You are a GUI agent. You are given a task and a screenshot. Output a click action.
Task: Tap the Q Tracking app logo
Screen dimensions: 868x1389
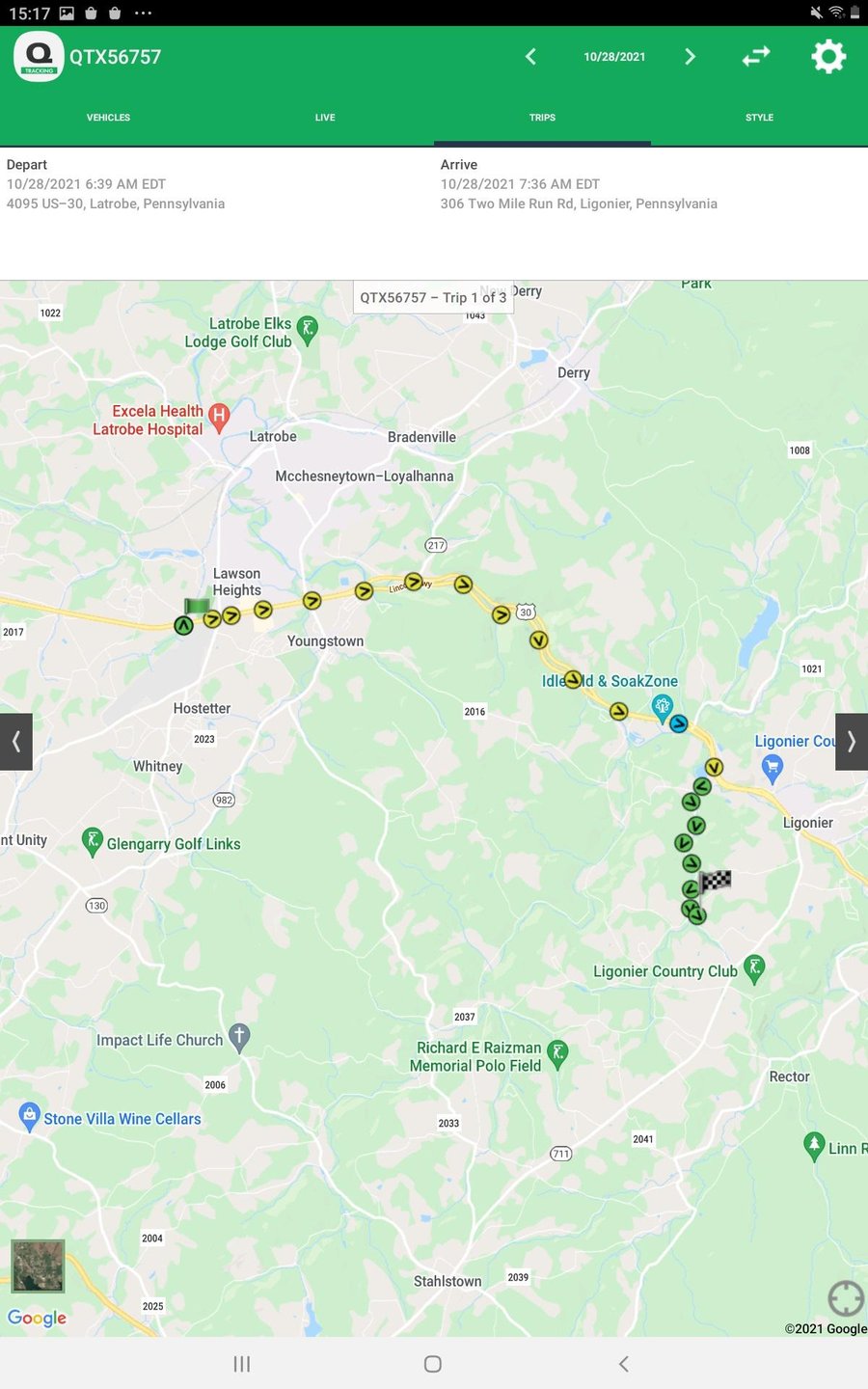coord(39,57)
